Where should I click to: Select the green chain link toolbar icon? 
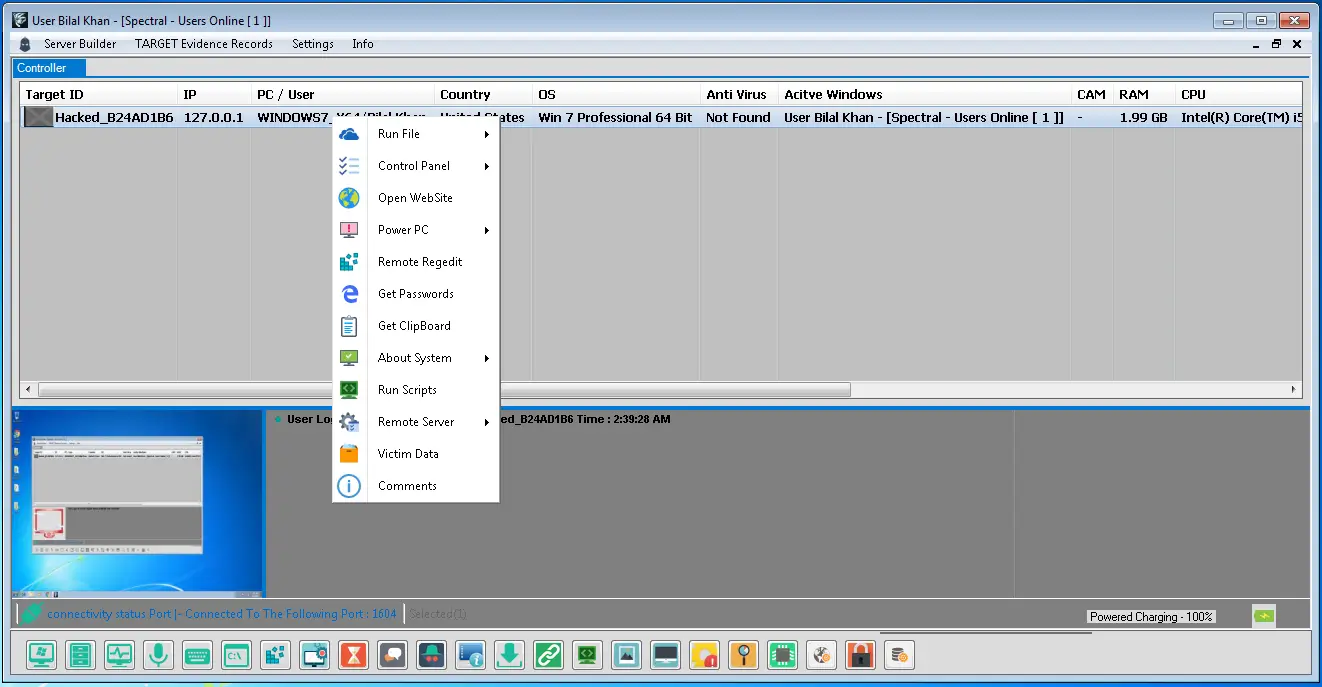(548, 655)
